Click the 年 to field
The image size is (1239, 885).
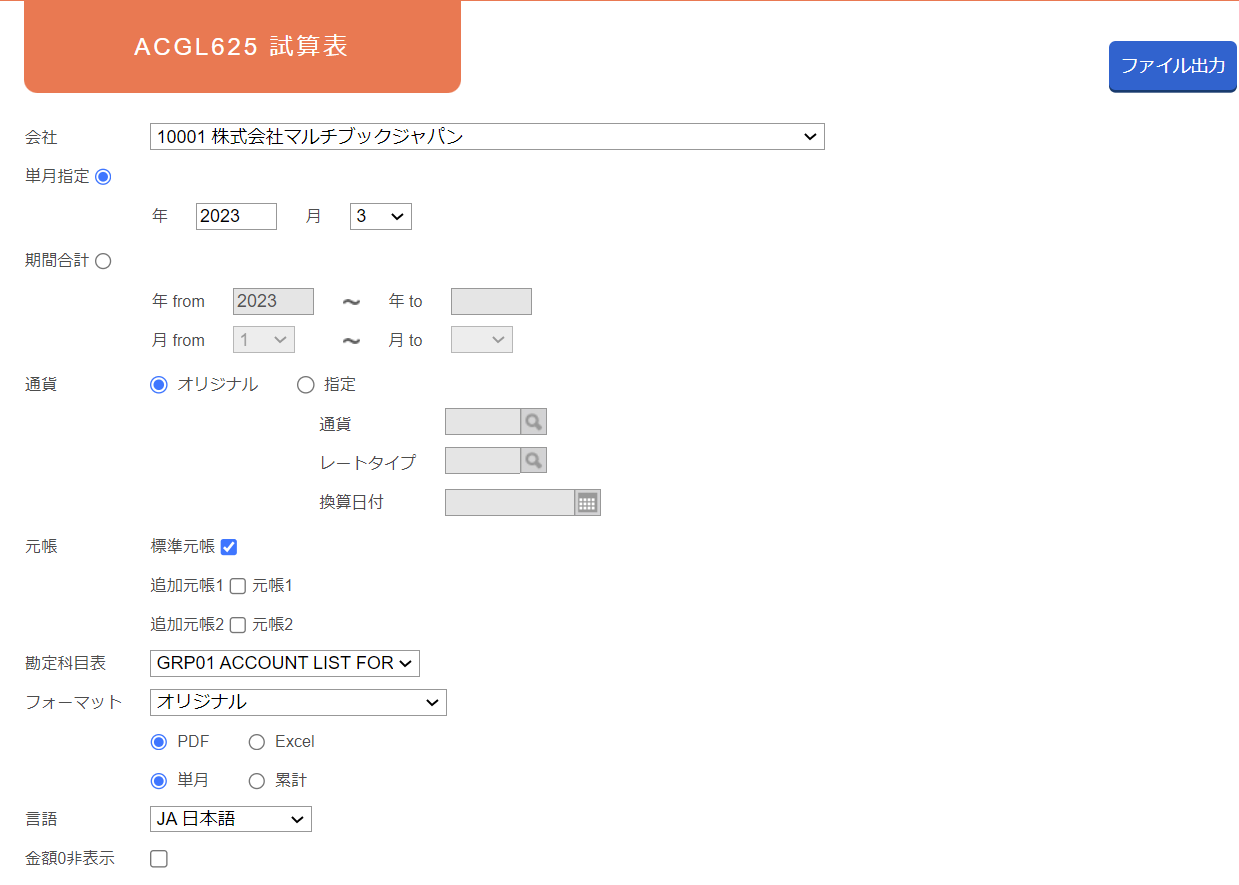tap(491, 301)
